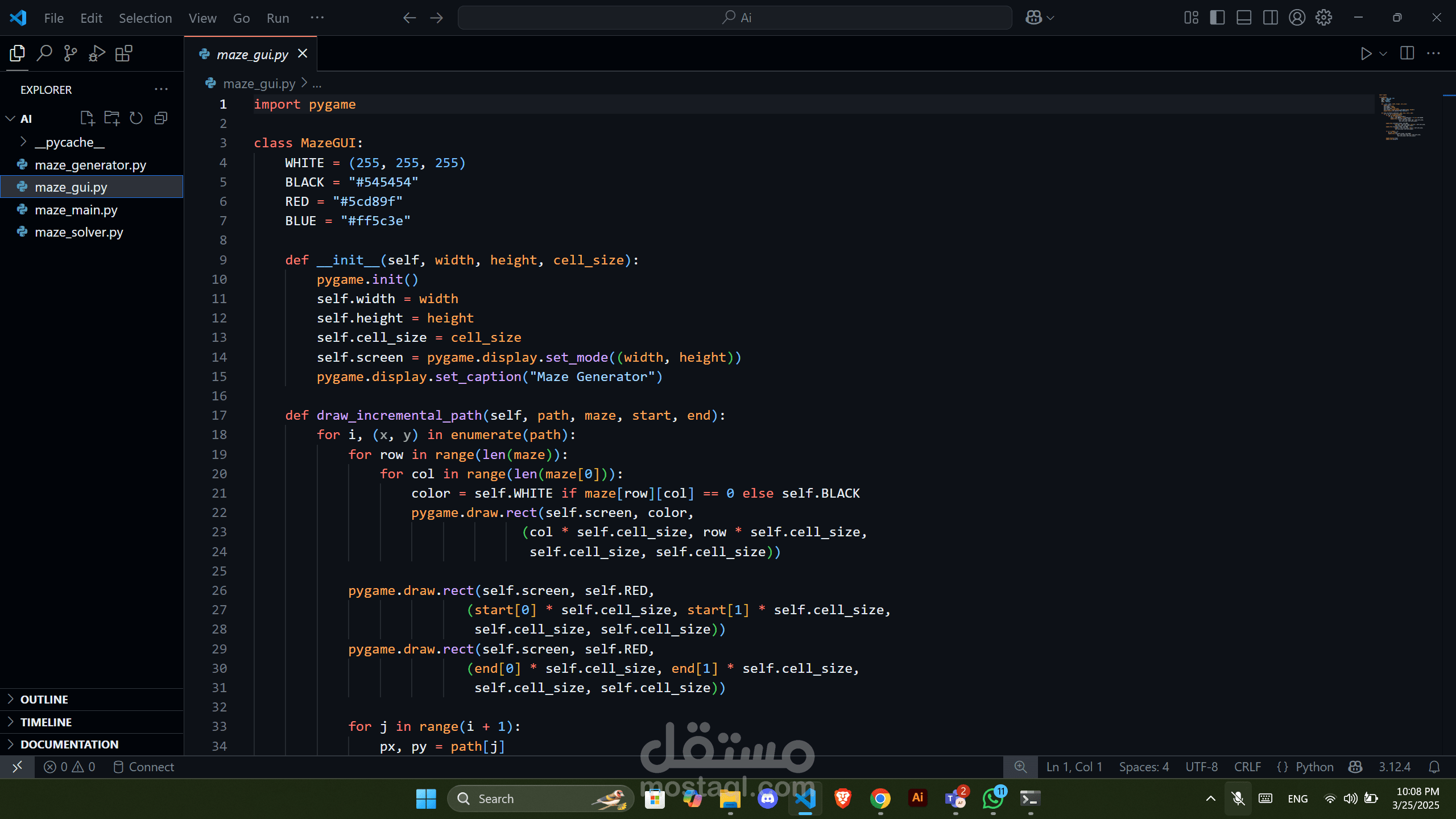This screenshot has width=1456, height=819.
Task: Open the Run menu
Action: point(278,18)
